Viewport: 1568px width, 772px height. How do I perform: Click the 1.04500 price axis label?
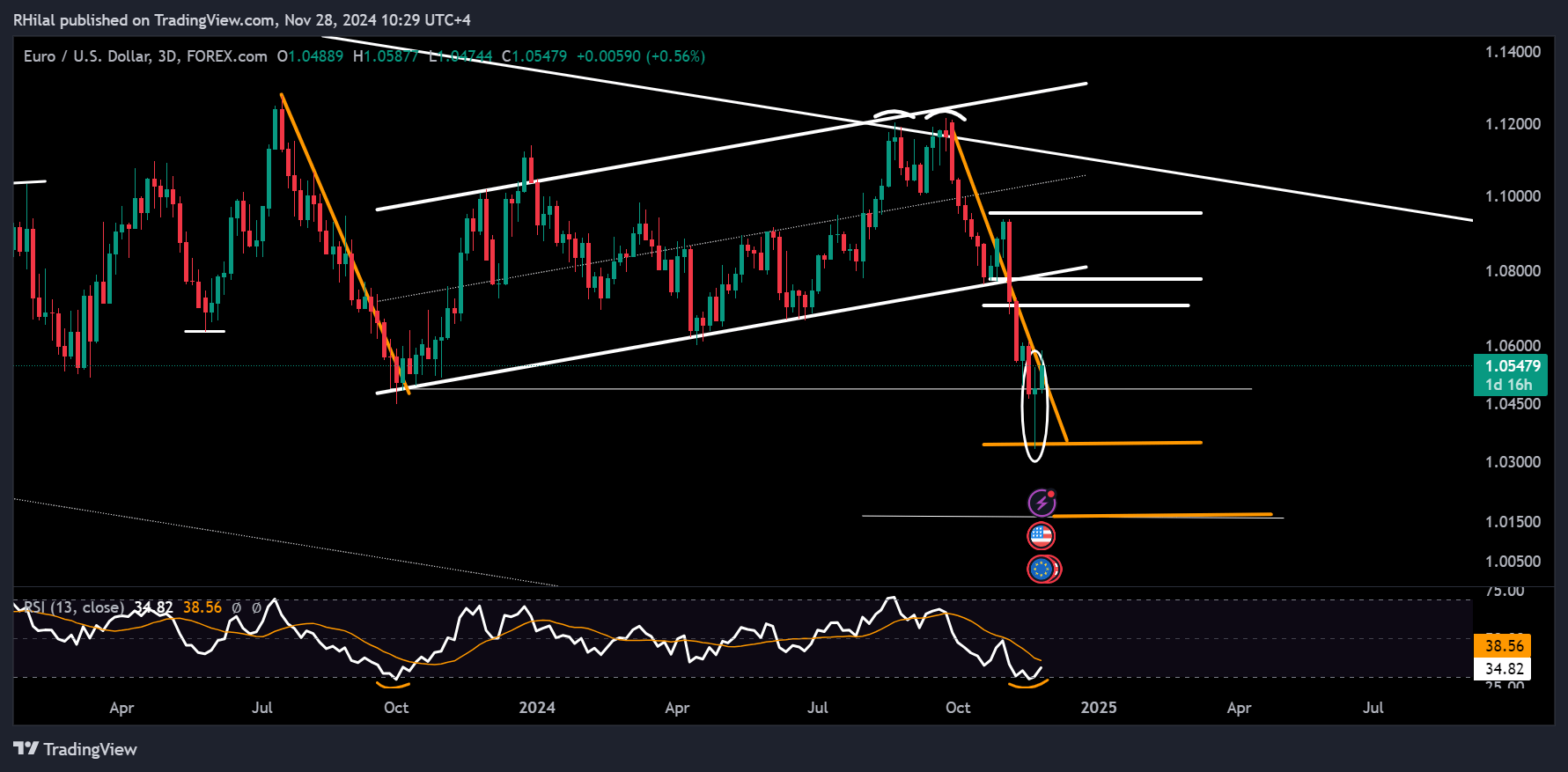(1513, 404)
